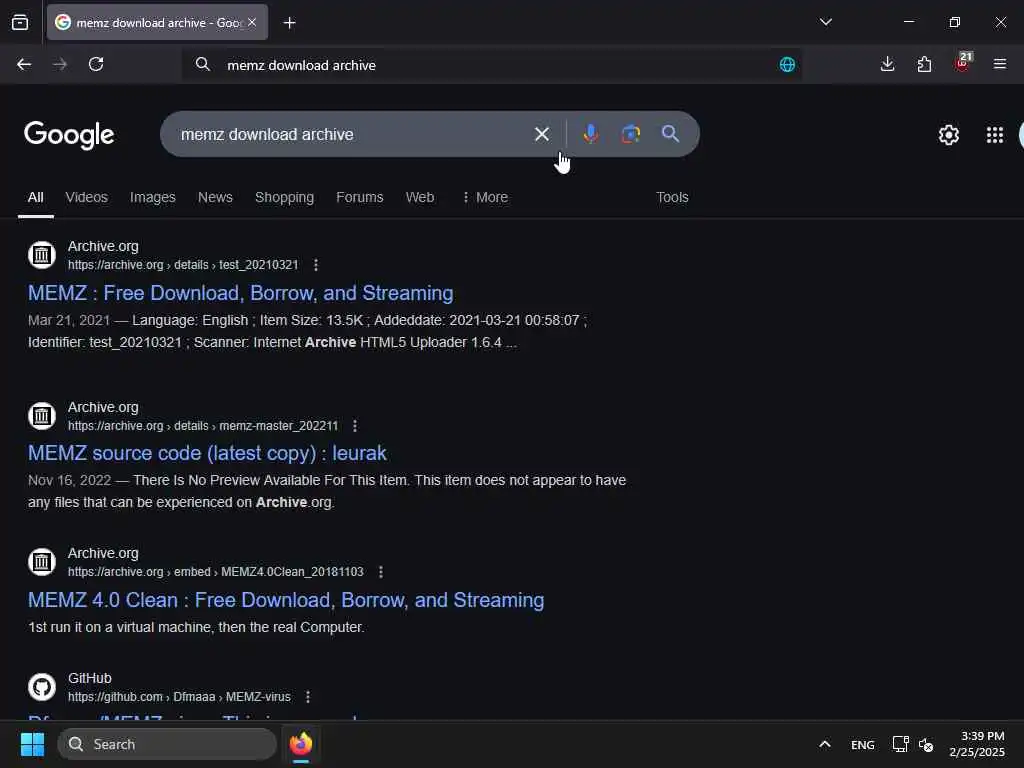Screen dimensions: 1024x768
Task: Click the archive.org details test_20210321 URL
Action: (x=183, y=265)
